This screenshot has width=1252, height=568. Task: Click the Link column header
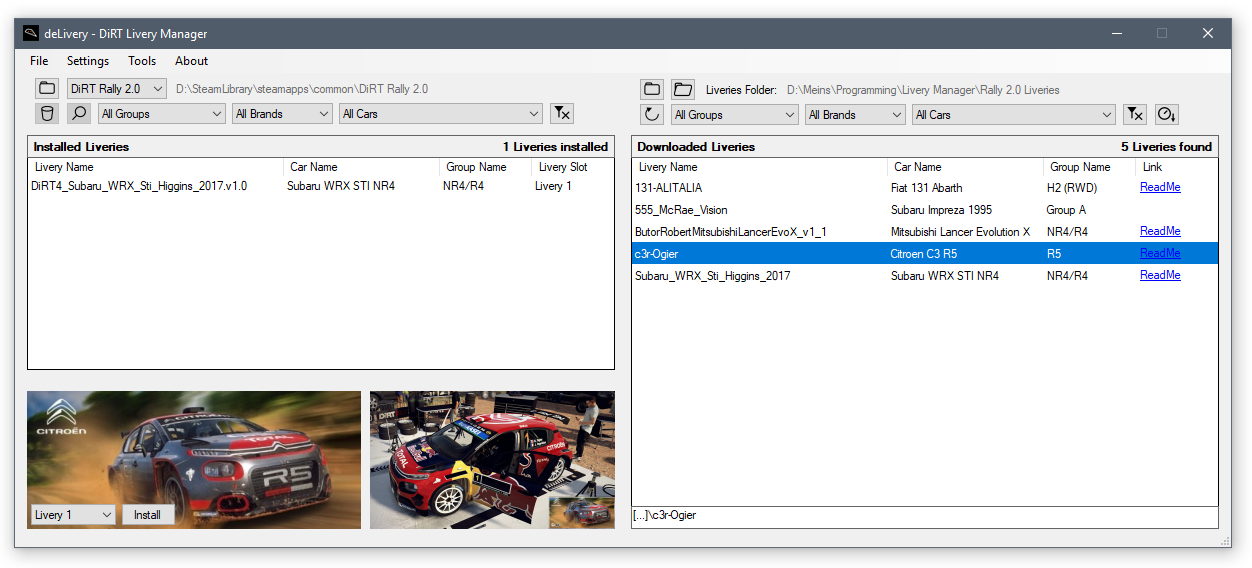(1176, 167)
